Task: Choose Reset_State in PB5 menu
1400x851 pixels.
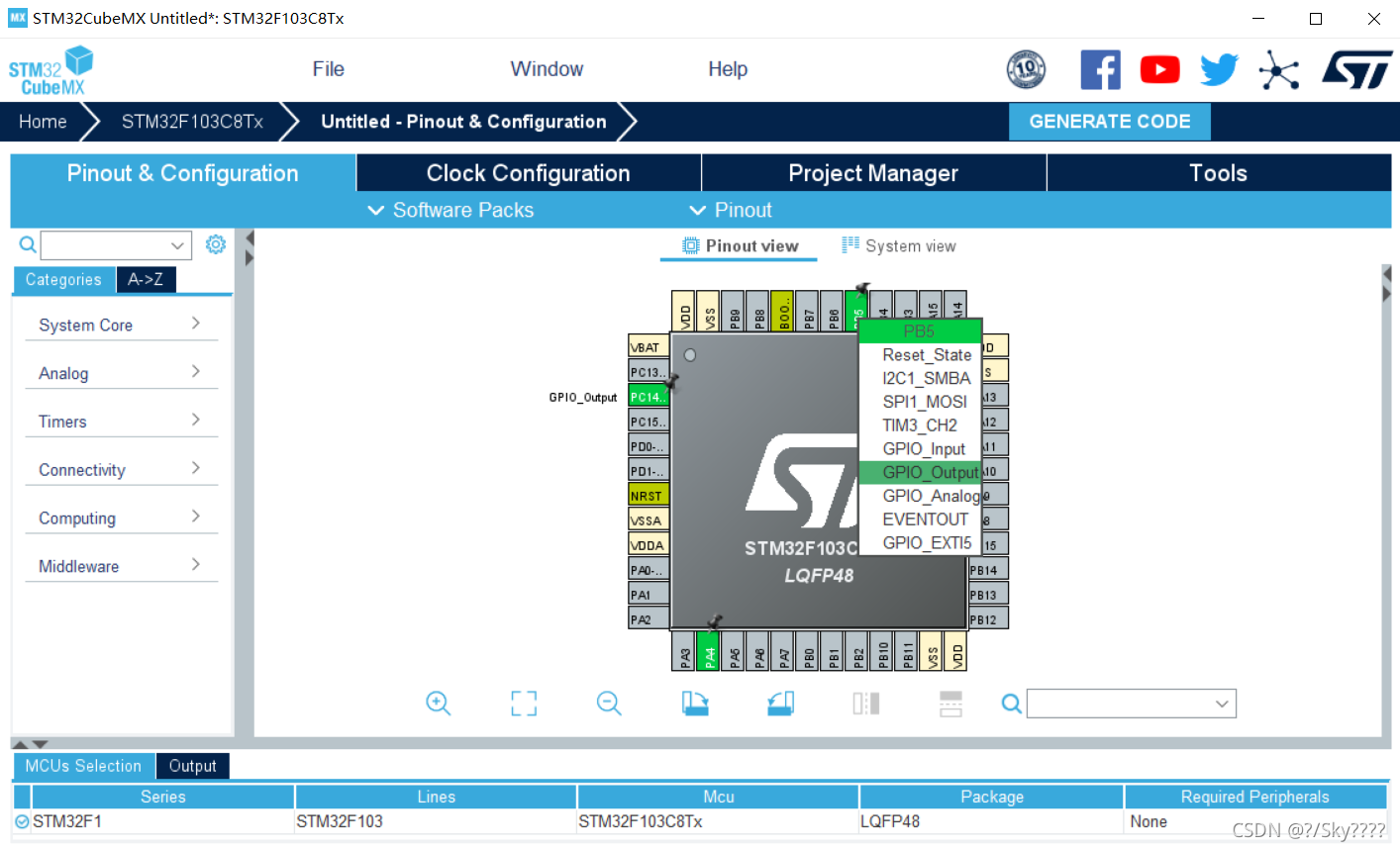Action: 920,354
